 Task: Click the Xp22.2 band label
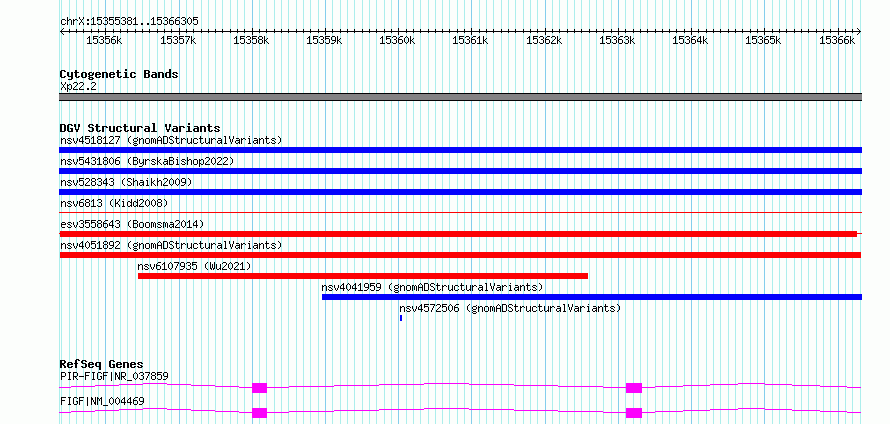pyautogui.click(x=78, y=86)
